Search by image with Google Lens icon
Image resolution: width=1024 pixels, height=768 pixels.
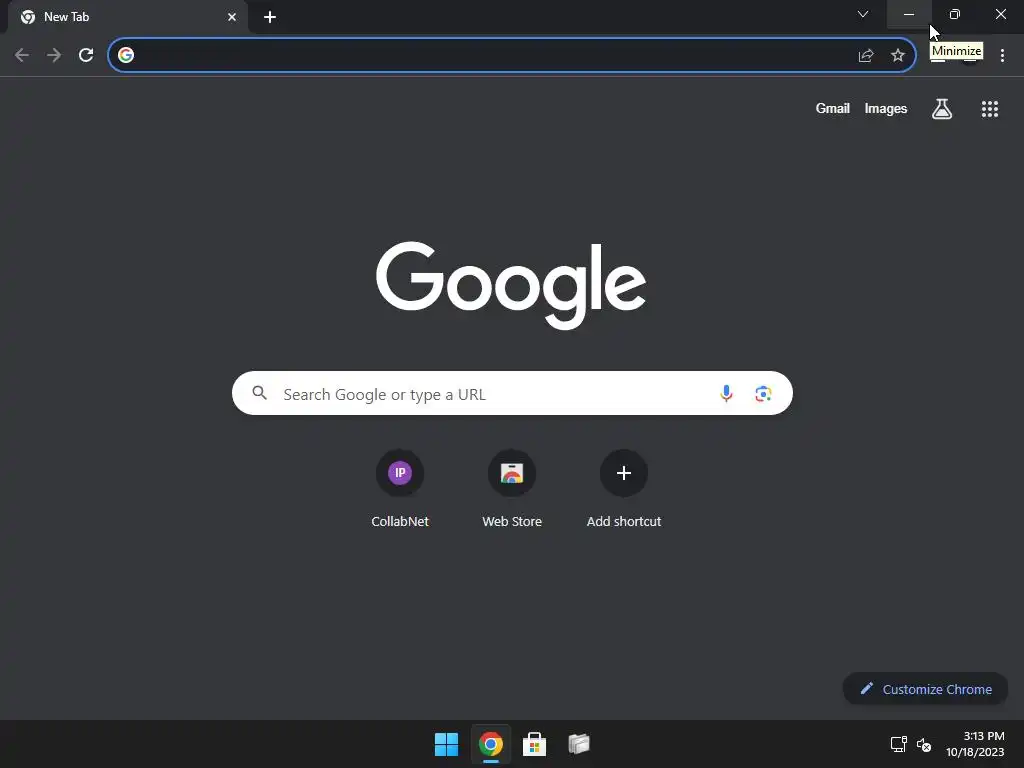[x=763, y=393]
